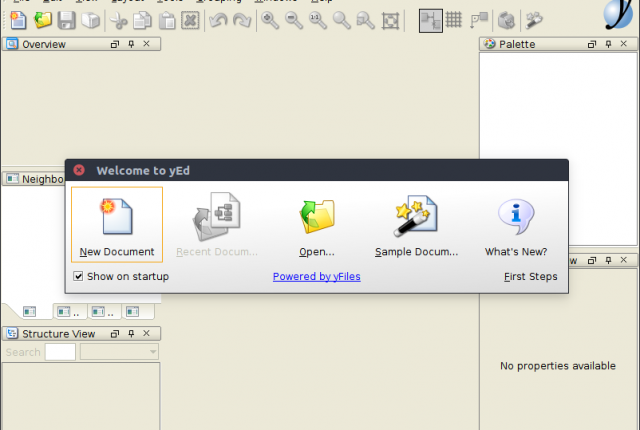Click the palette manager toolbar icon

click(x=507, y=20)
